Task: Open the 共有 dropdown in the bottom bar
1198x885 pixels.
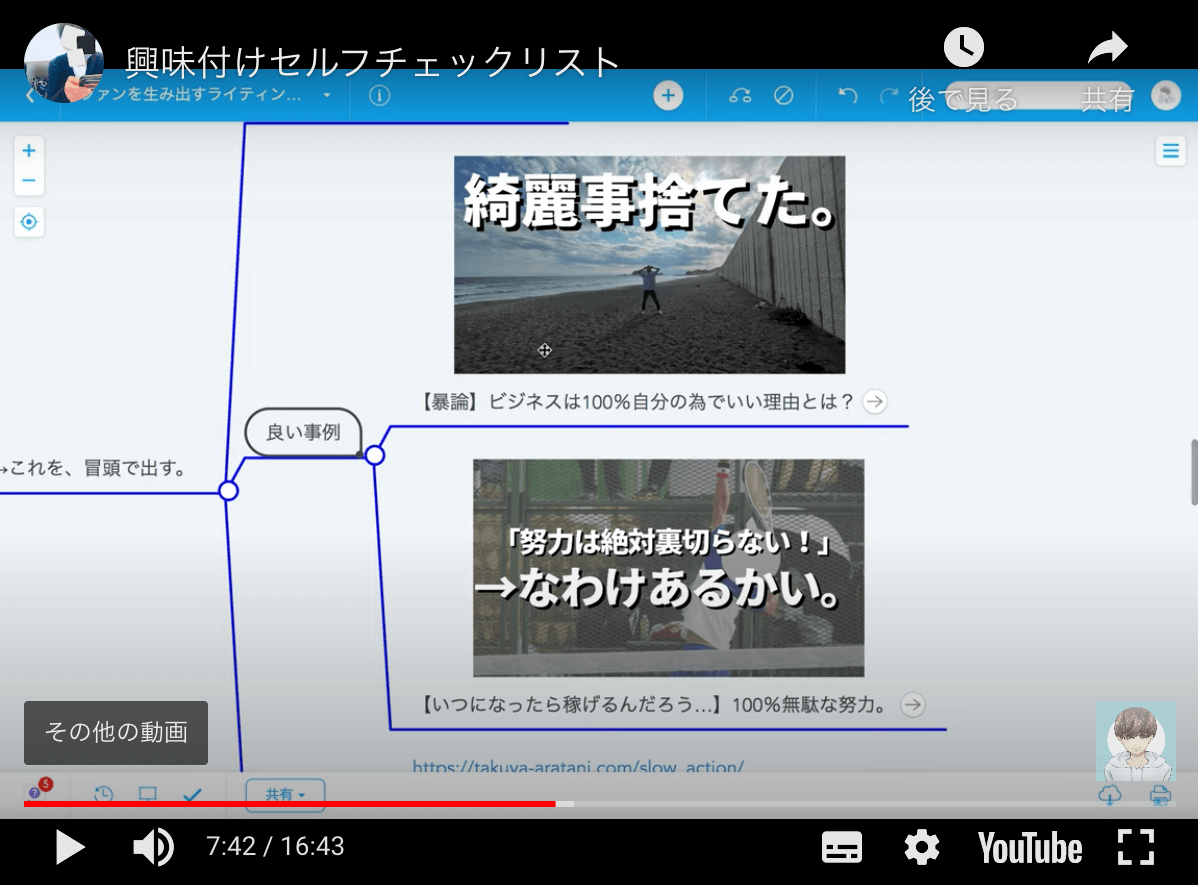Action: pos(285,795)
